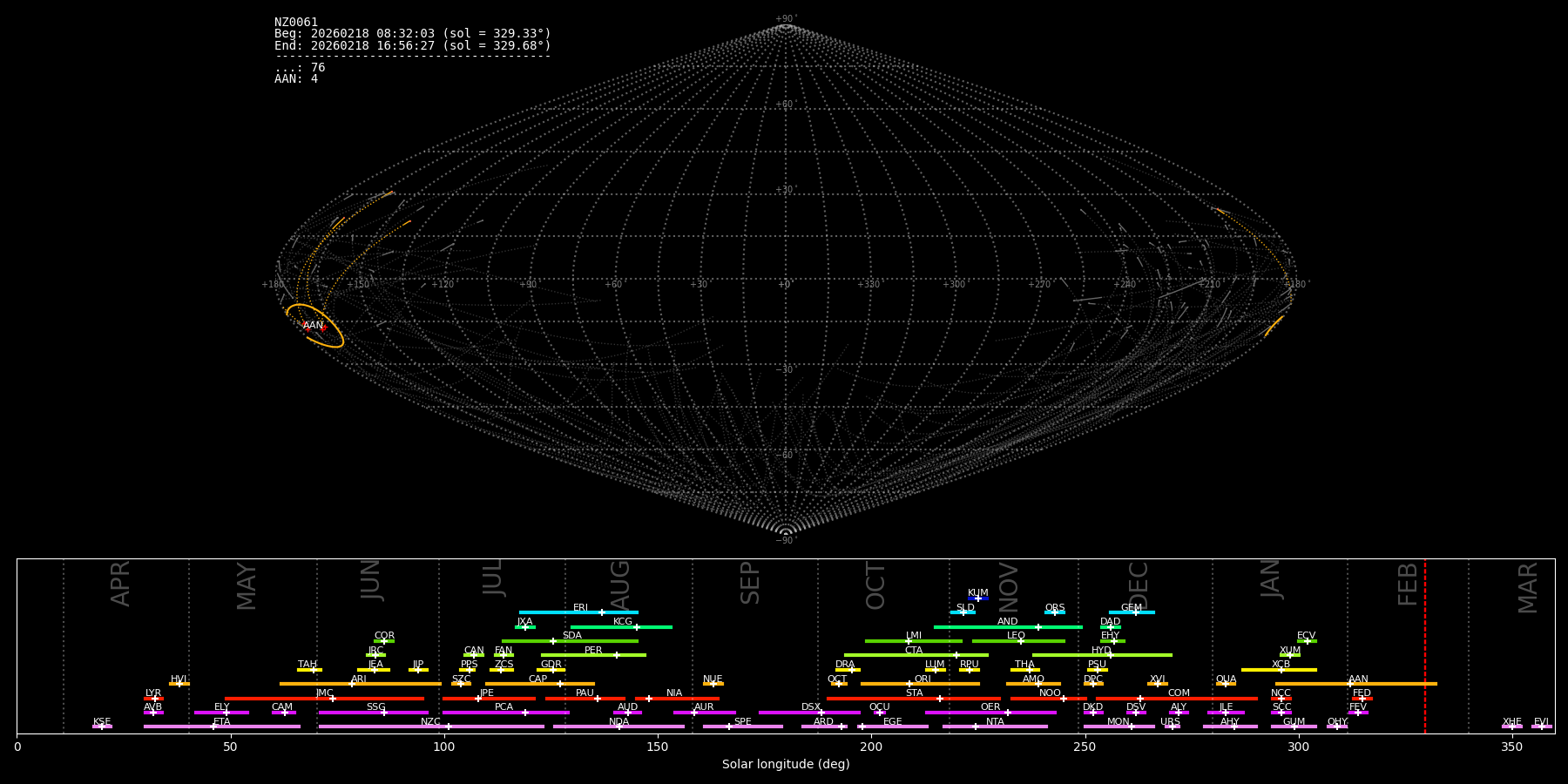Click the AAN label on the sky map
This screenshot has width=1568, height=784.
tap(313, 326)
